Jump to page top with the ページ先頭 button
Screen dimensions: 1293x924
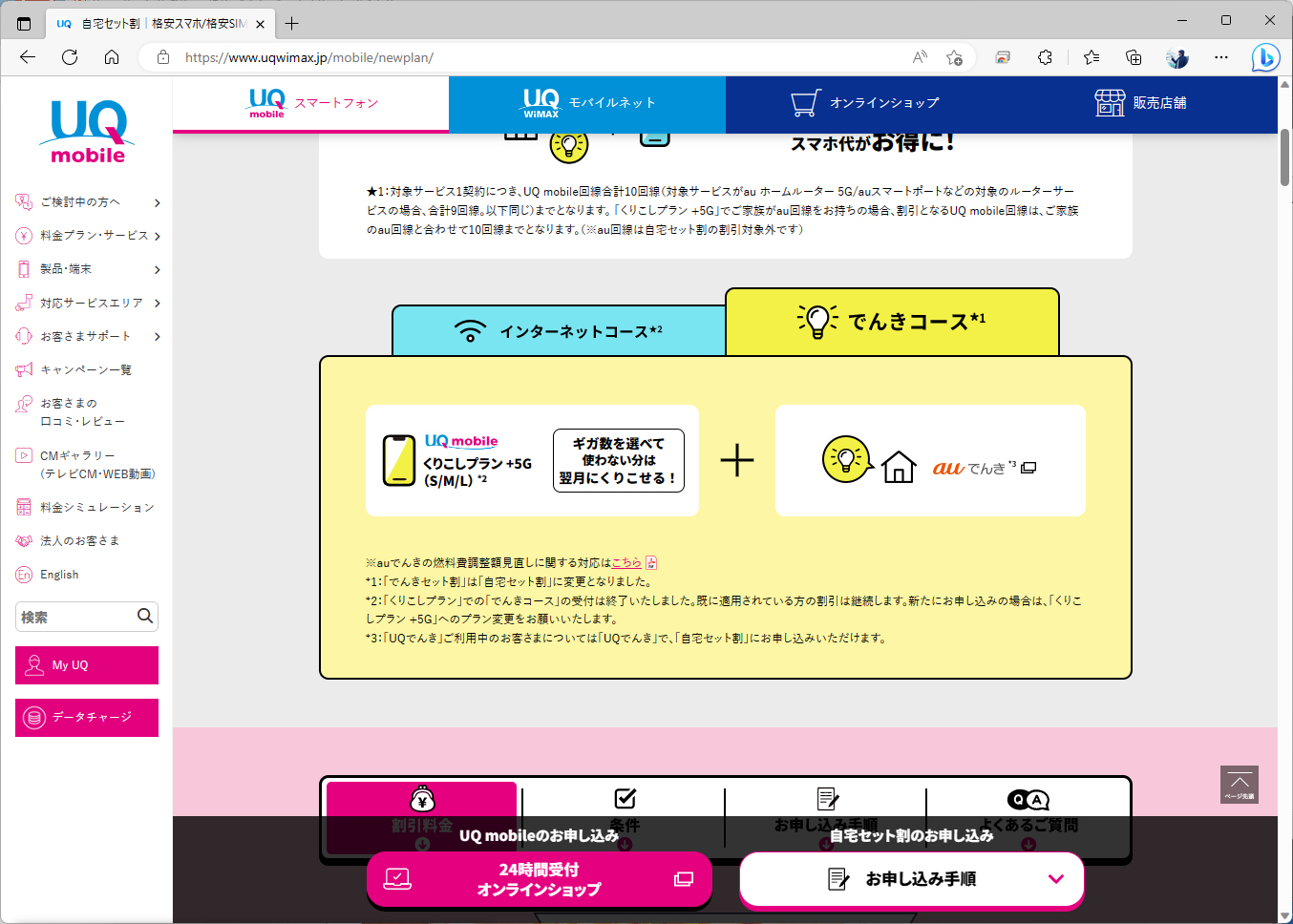1239,784
